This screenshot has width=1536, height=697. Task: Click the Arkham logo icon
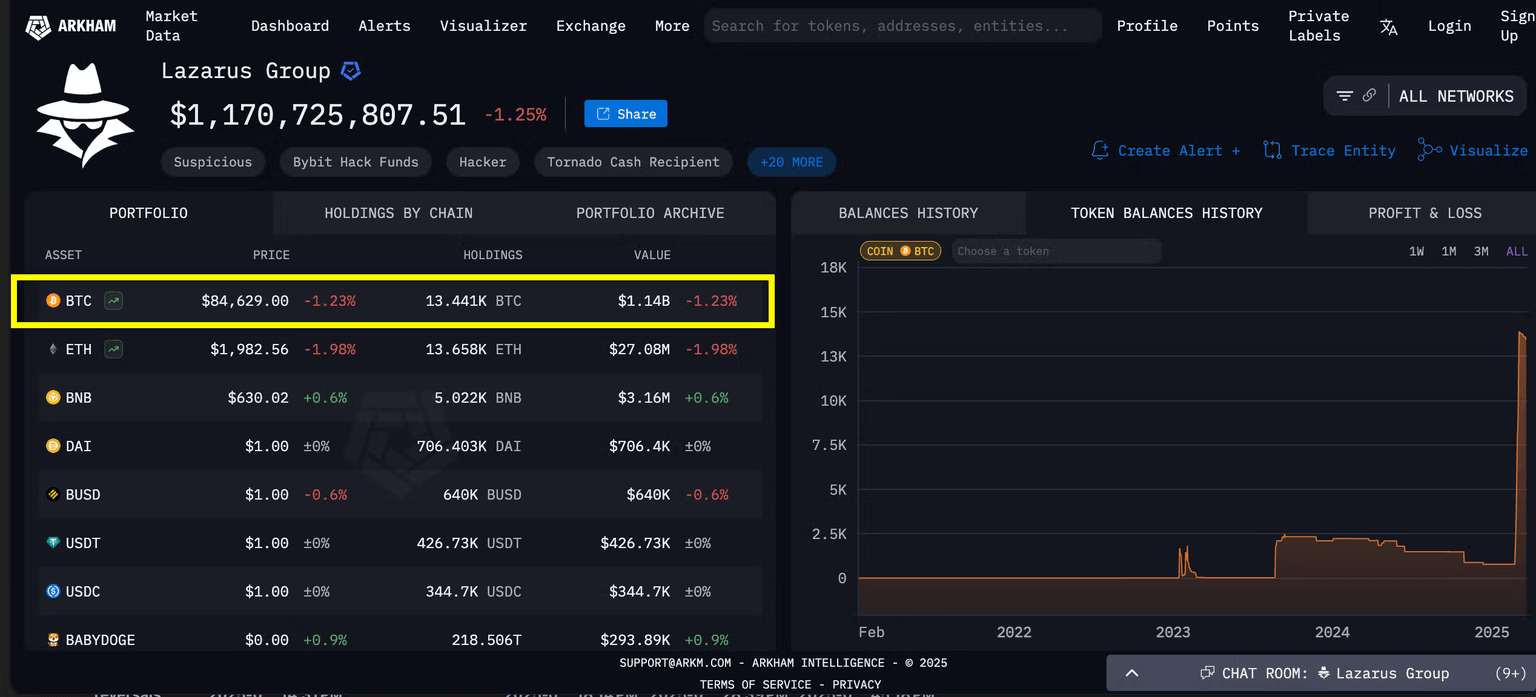tap(38, 26)
